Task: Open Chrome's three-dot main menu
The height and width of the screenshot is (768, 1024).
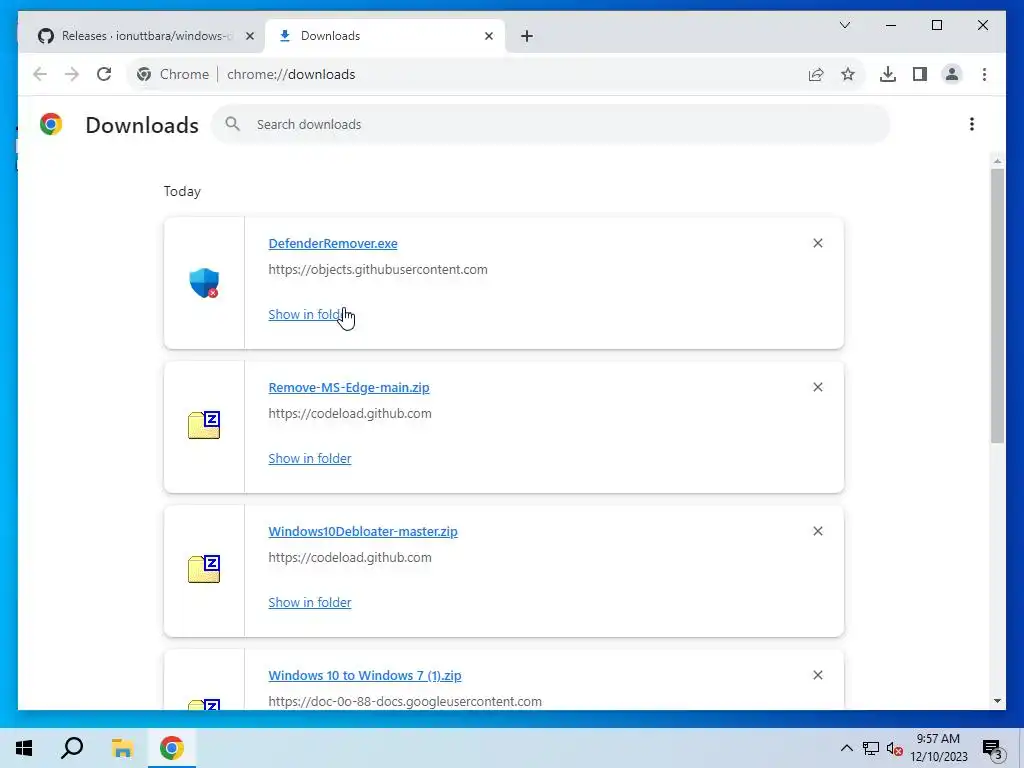Action: [984, 74]
